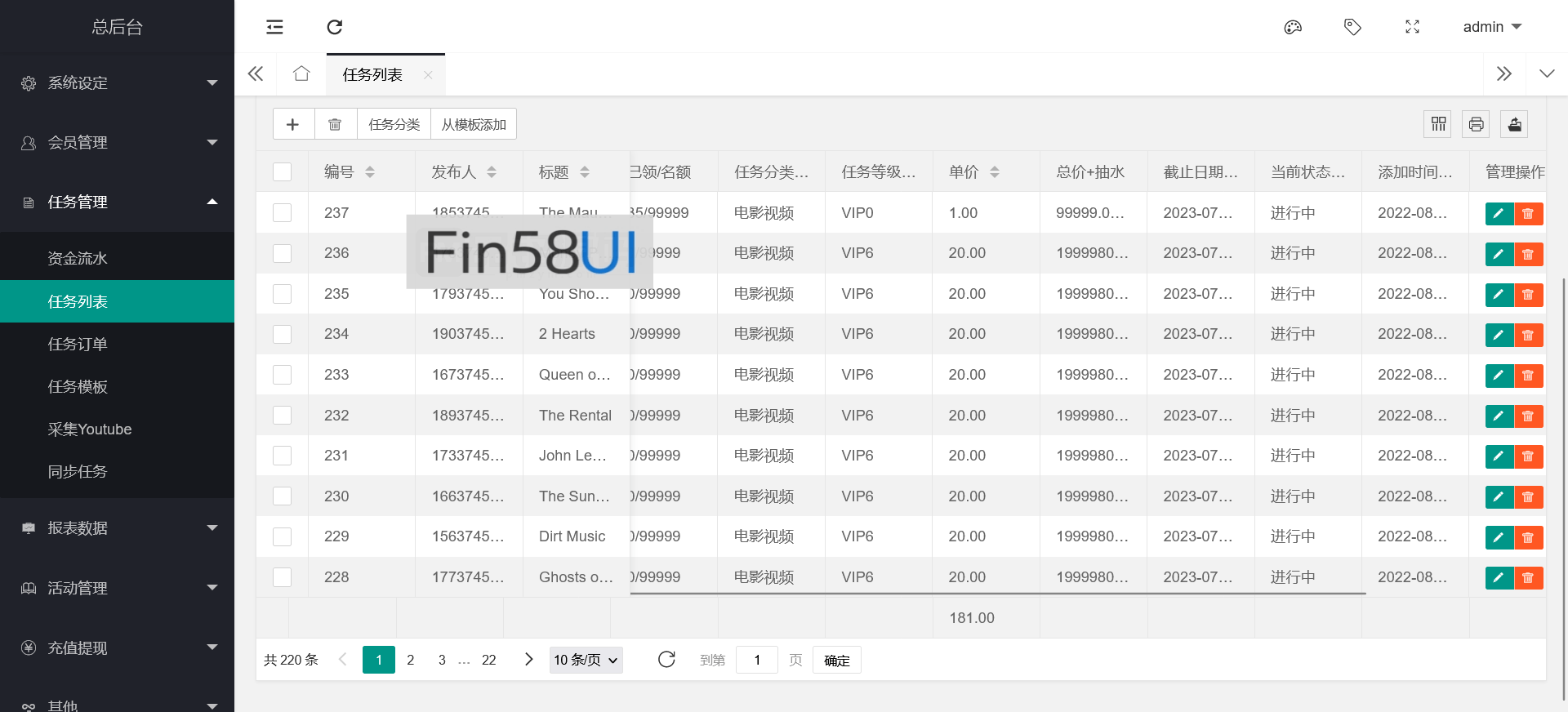Tick the checkbox for task 236
This screenshot has width=1568, height=712.
point(283,253)
